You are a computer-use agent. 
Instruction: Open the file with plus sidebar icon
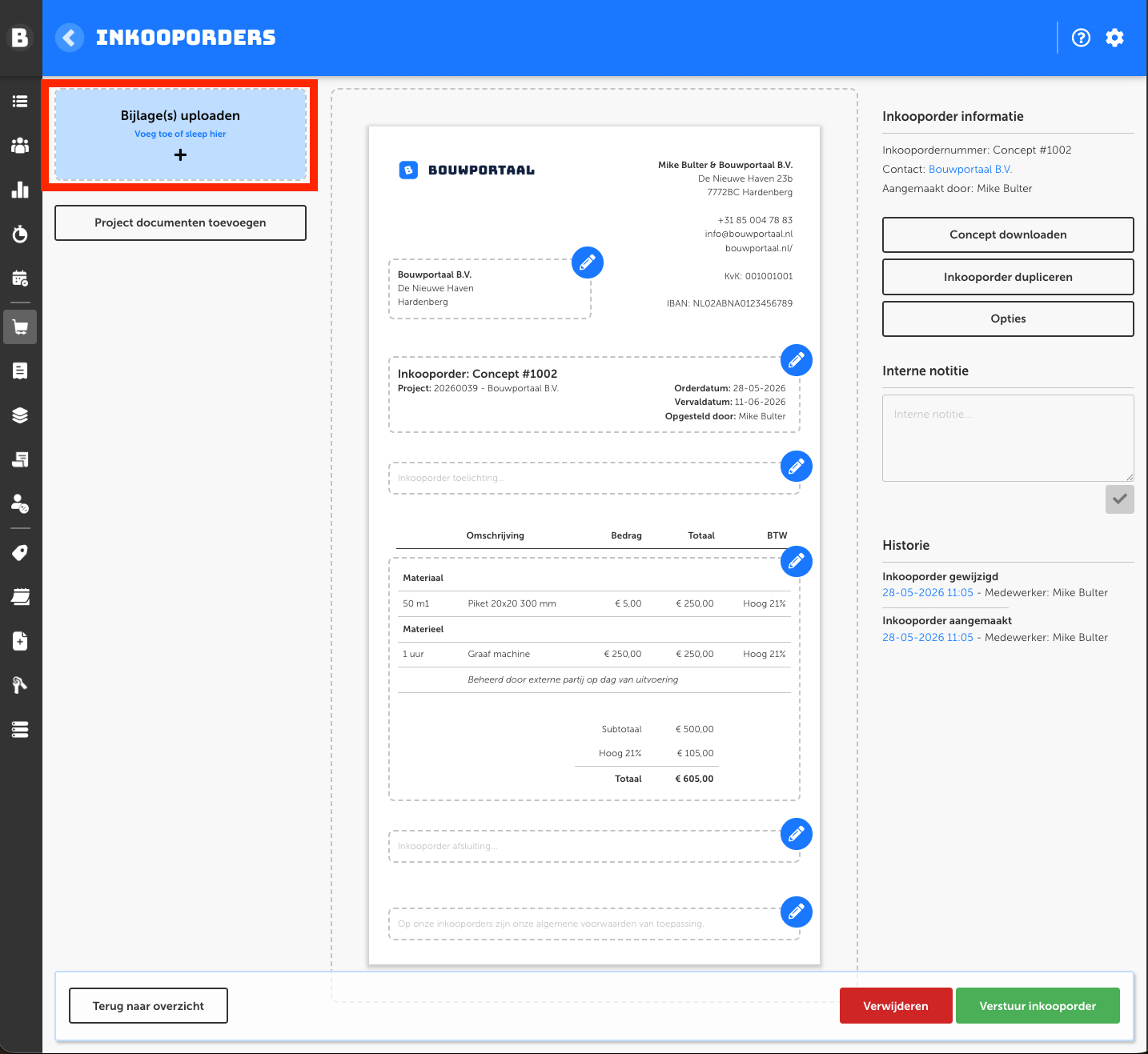[20, 641]
